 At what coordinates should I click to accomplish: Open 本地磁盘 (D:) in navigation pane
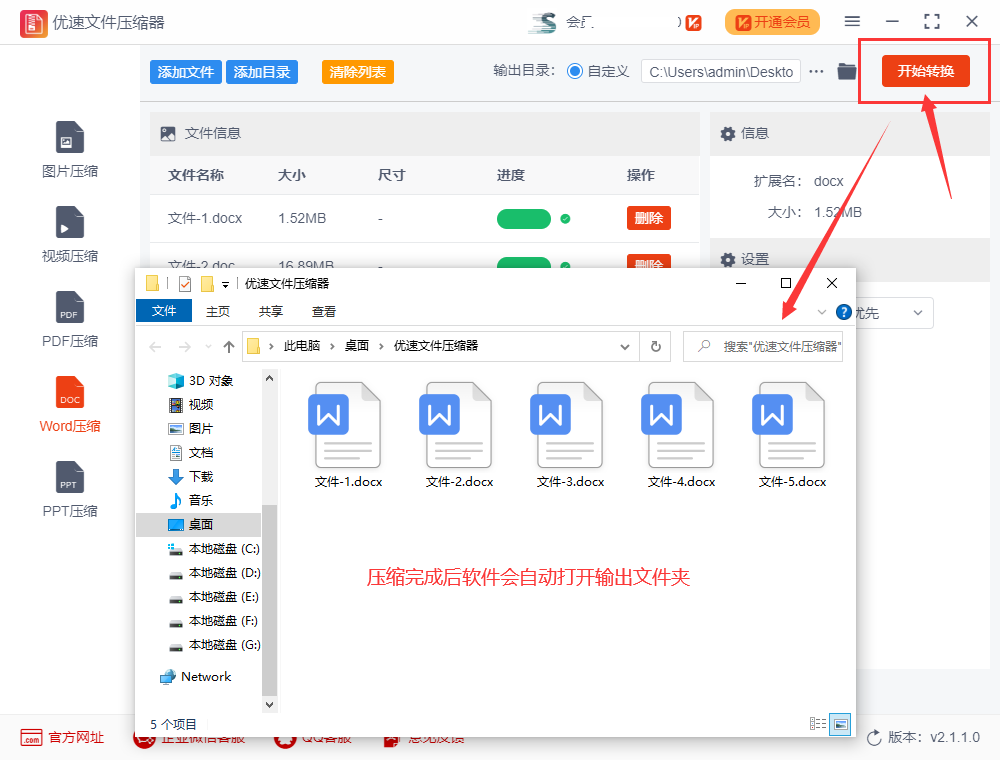click(214, 573)
